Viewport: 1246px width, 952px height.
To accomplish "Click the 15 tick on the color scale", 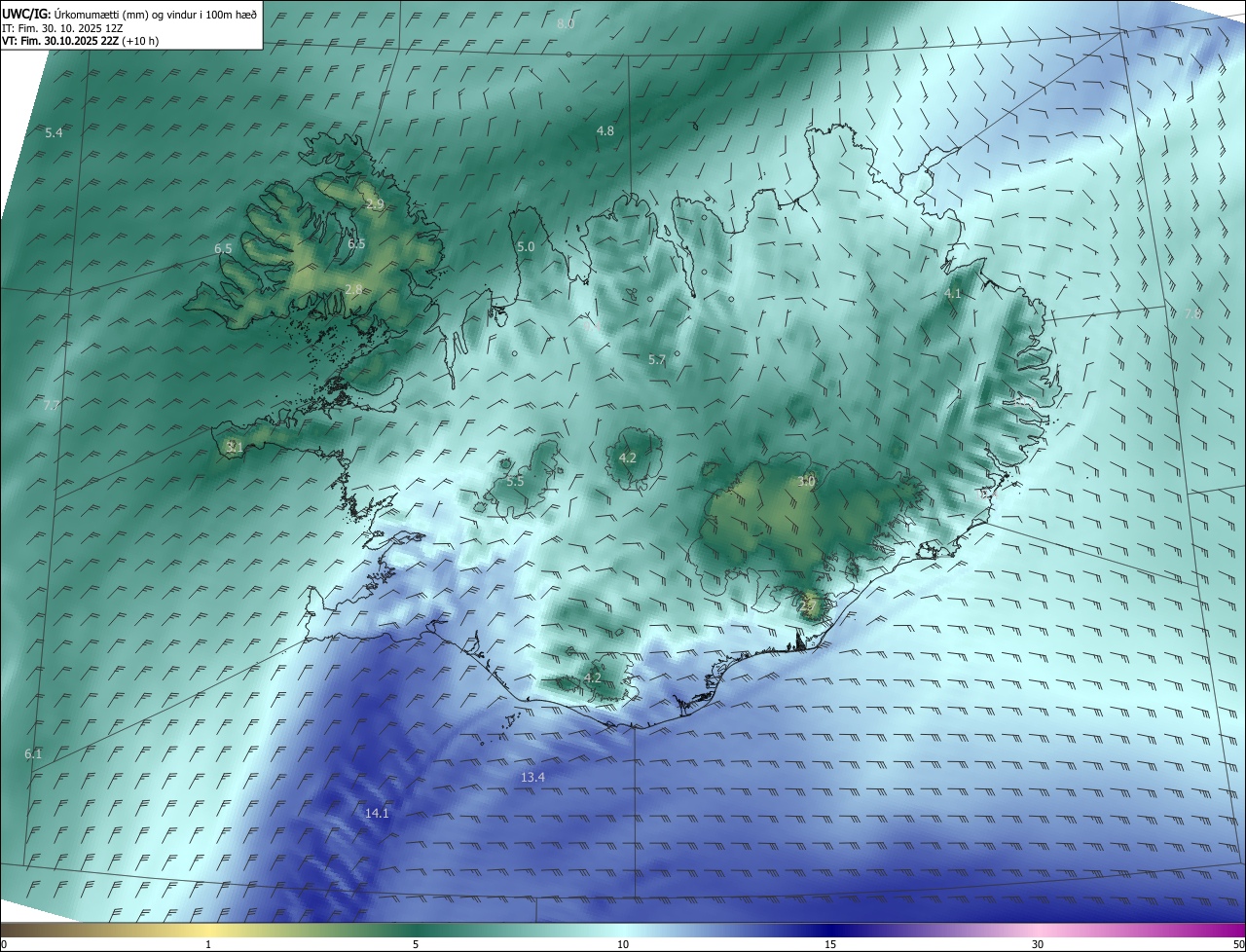I will (830, 944).
